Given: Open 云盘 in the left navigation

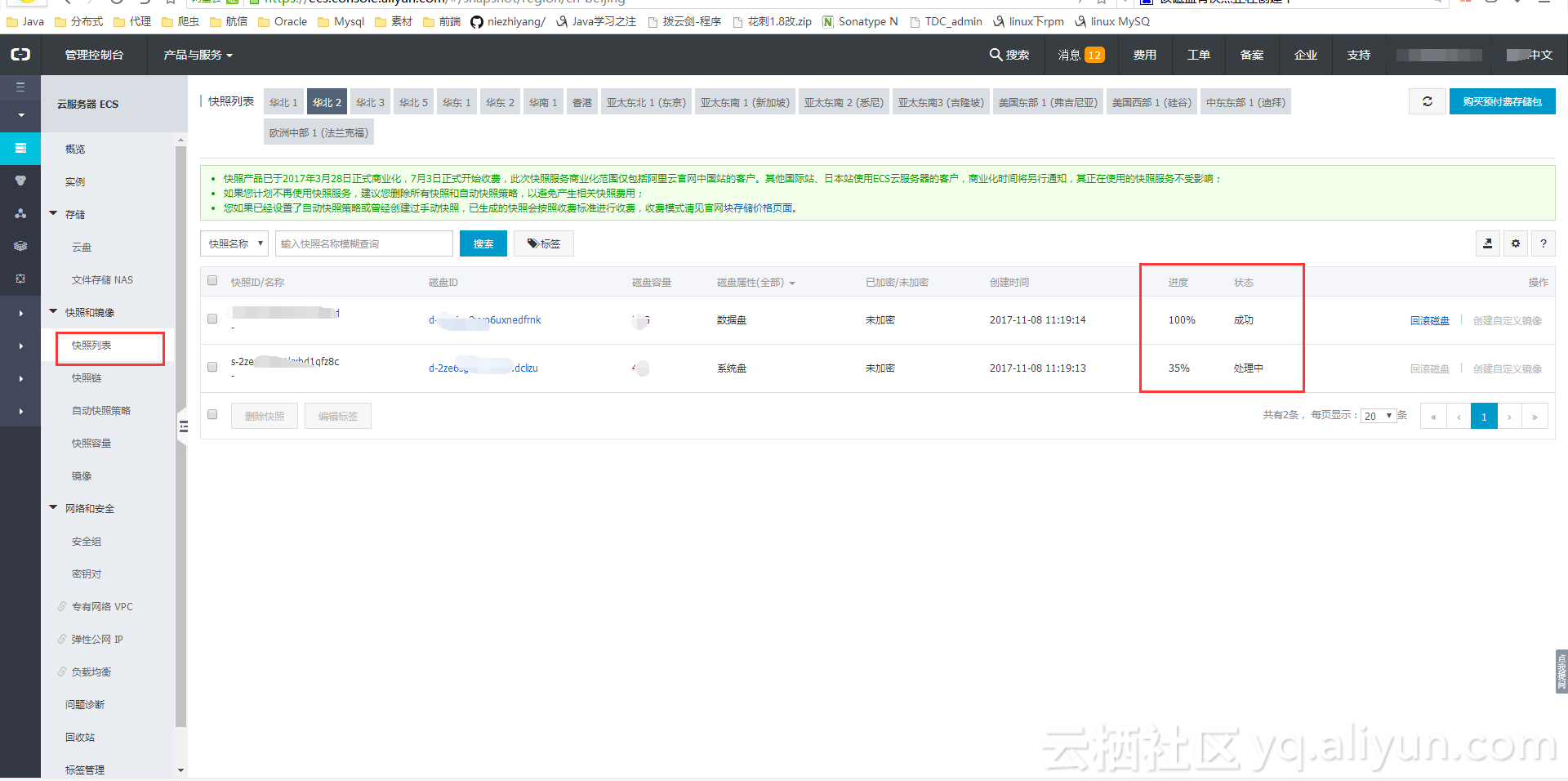Looking at the screenshot, I should [x=82, y=247].
